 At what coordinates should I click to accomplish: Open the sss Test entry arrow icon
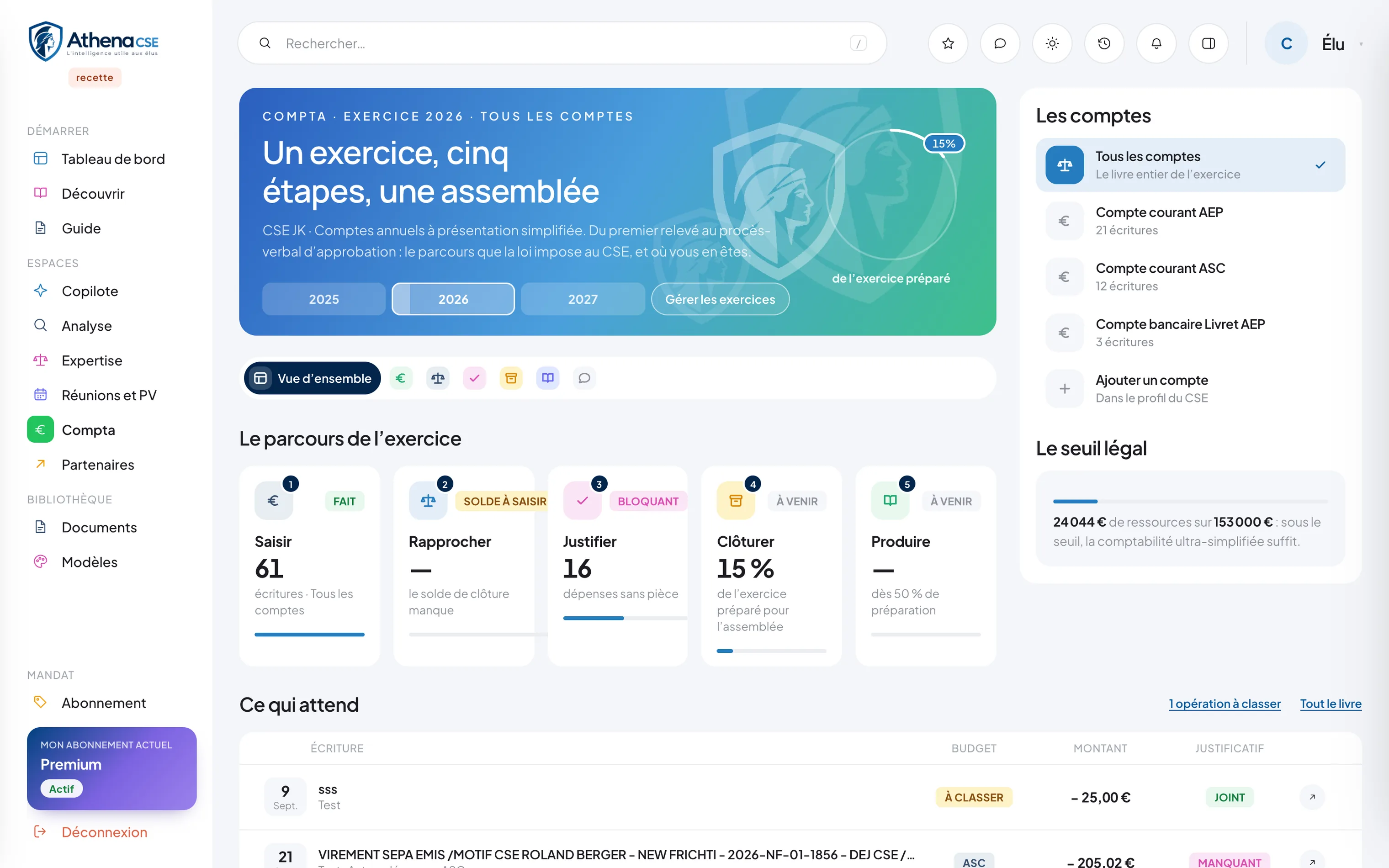(x=1312, y=797)
